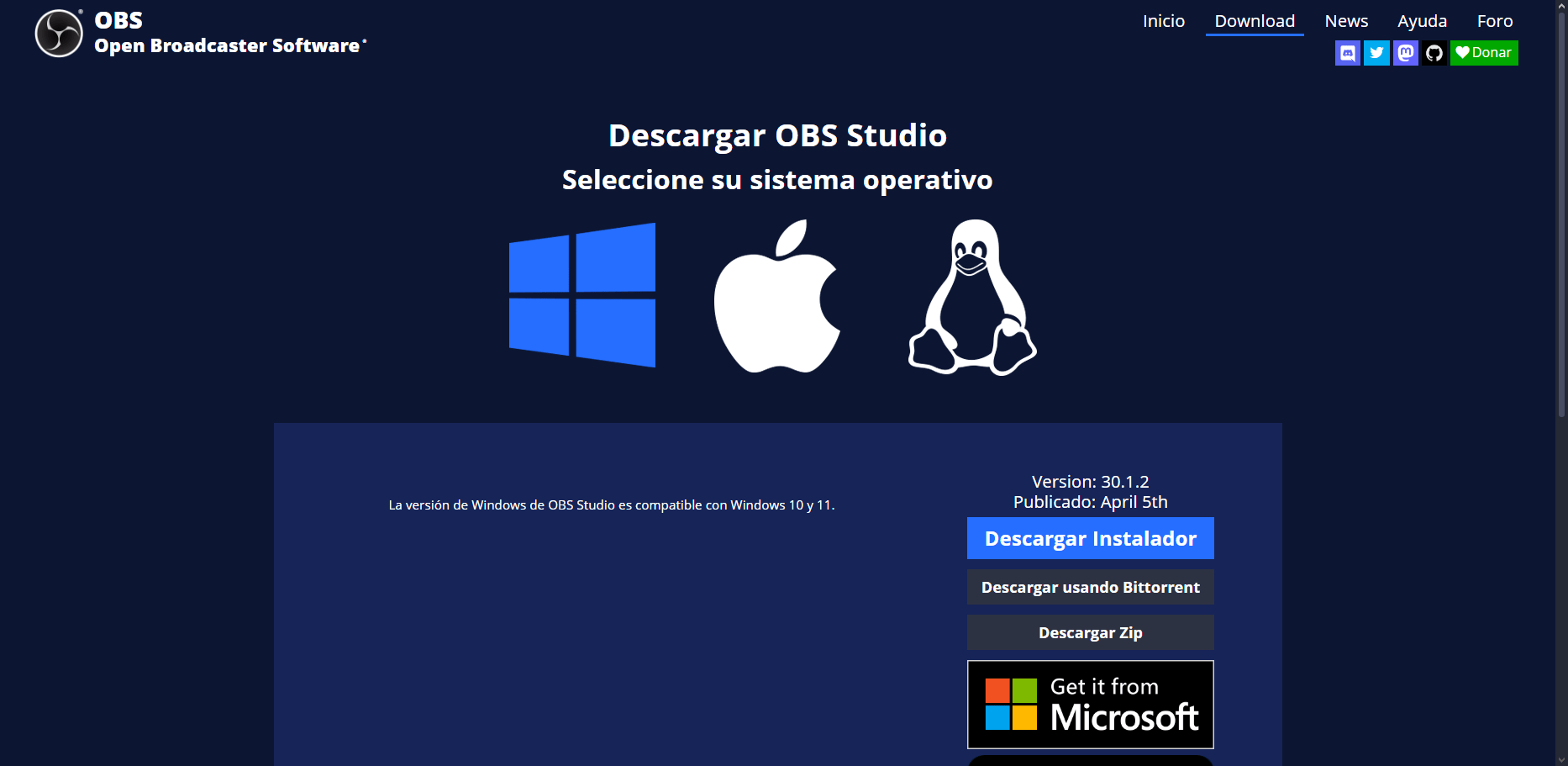Viewport: 1568px width, 766px height.
Task: Click the Descargar Zip button
Action: [x=1091, y=632]
